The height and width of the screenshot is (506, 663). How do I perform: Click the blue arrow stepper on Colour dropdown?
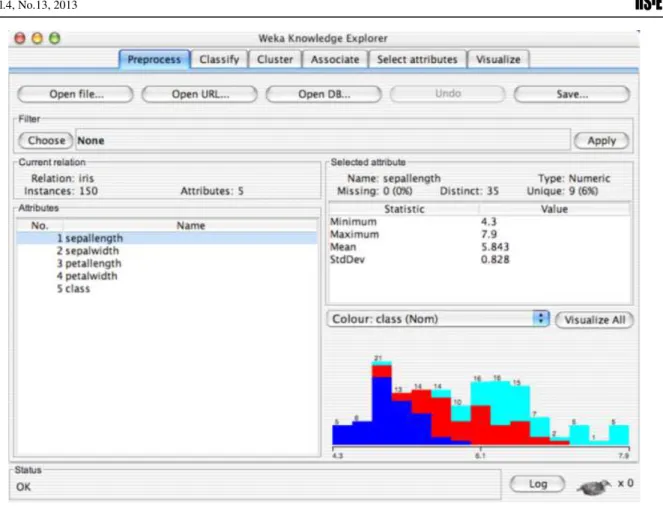pyautogui.click(x=541, y=319)
